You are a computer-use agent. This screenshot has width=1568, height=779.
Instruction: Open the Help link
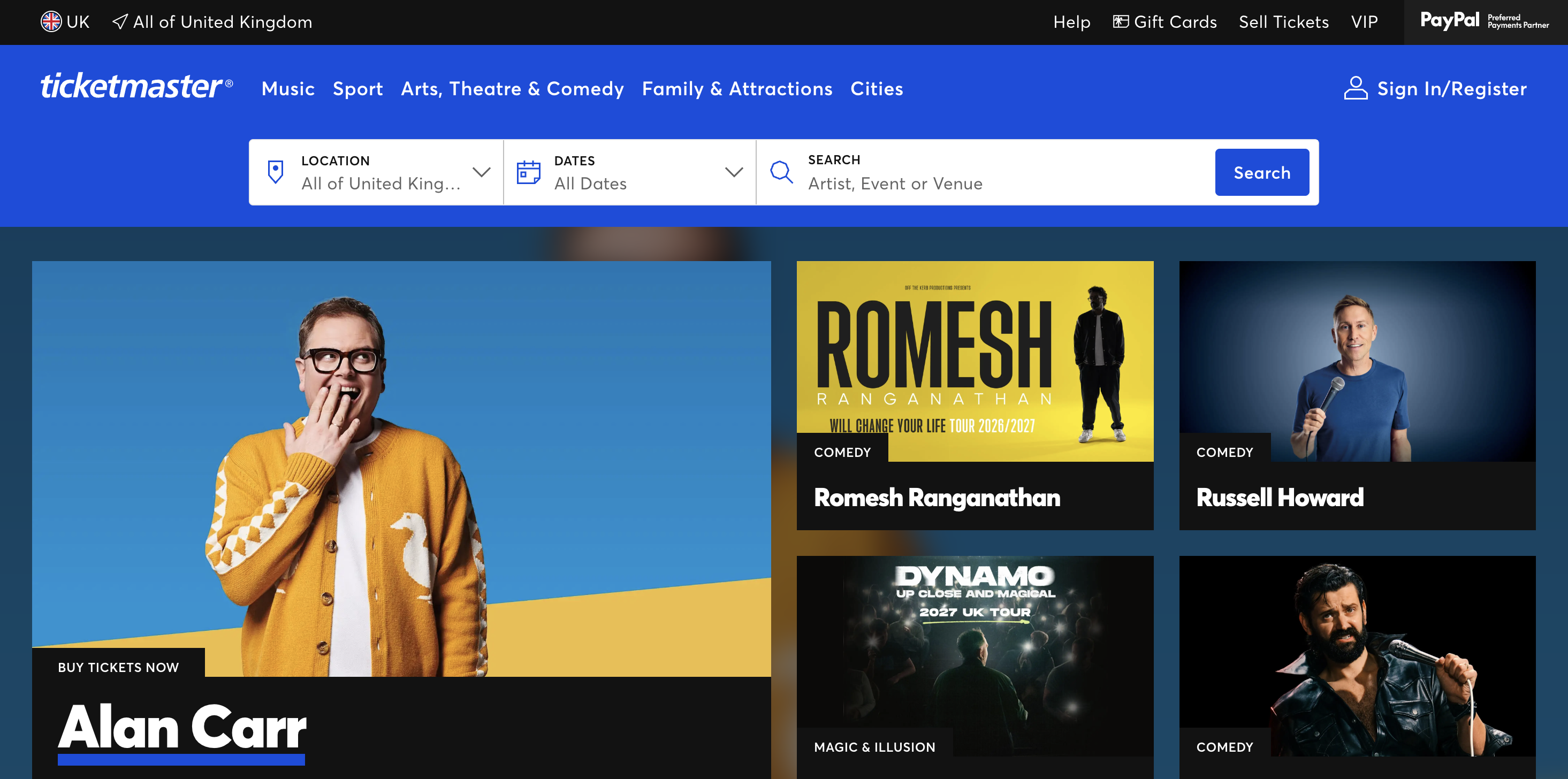pyautogui.click(x=1071, y=22)
